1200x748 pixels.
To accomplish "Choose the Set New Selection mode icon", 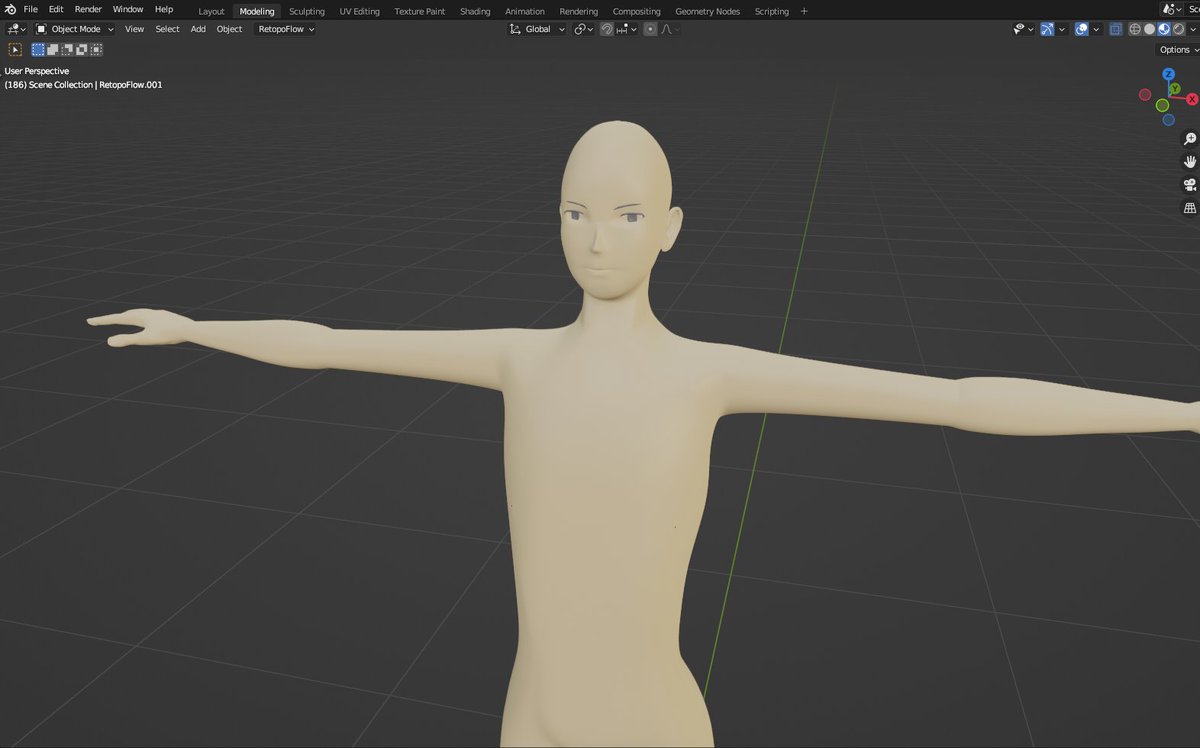I will (x=38, y=49).
